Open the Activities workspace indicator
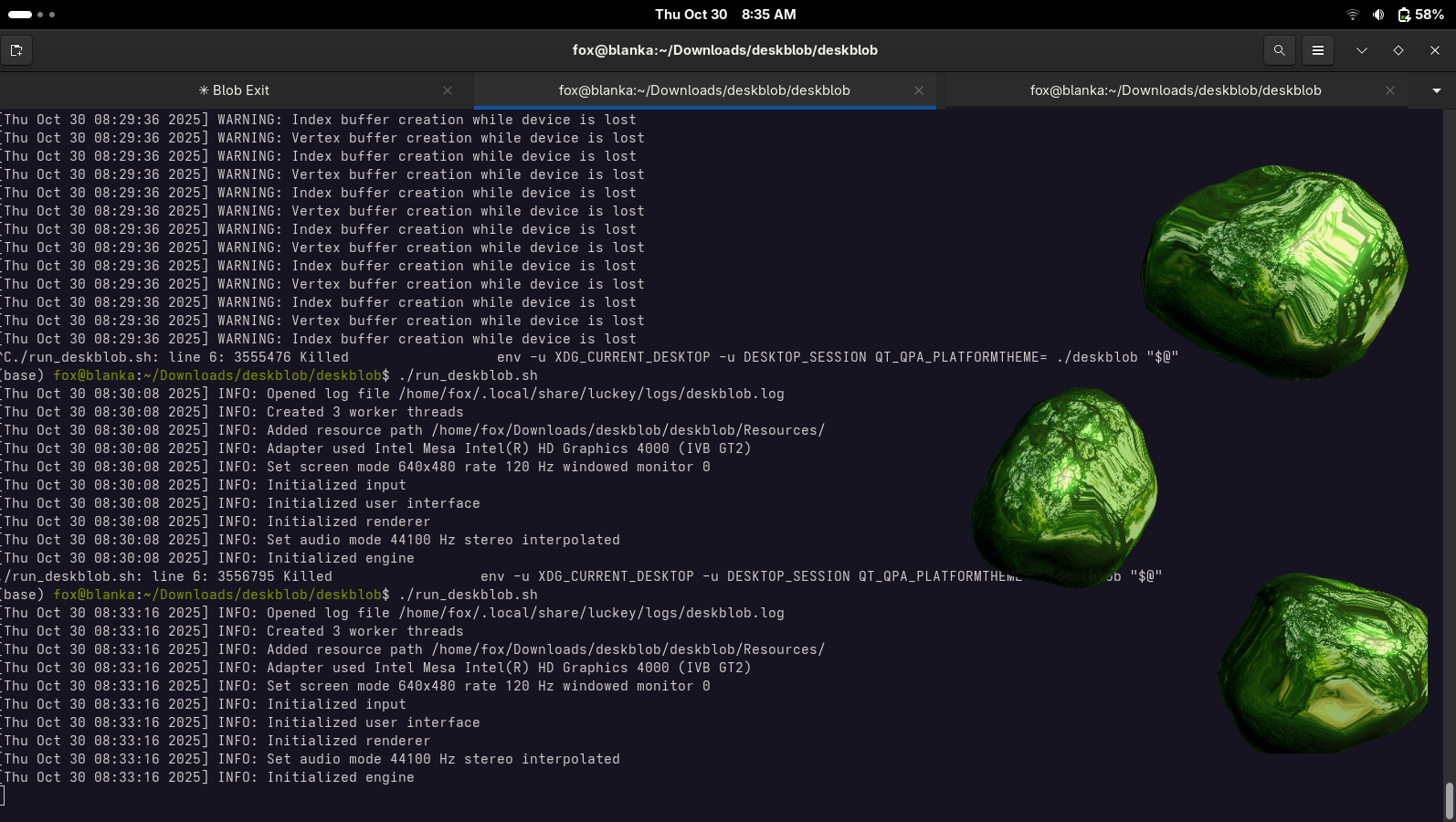Image resolution: width=1456 pixels, height=822 pixels. (32, 15)
